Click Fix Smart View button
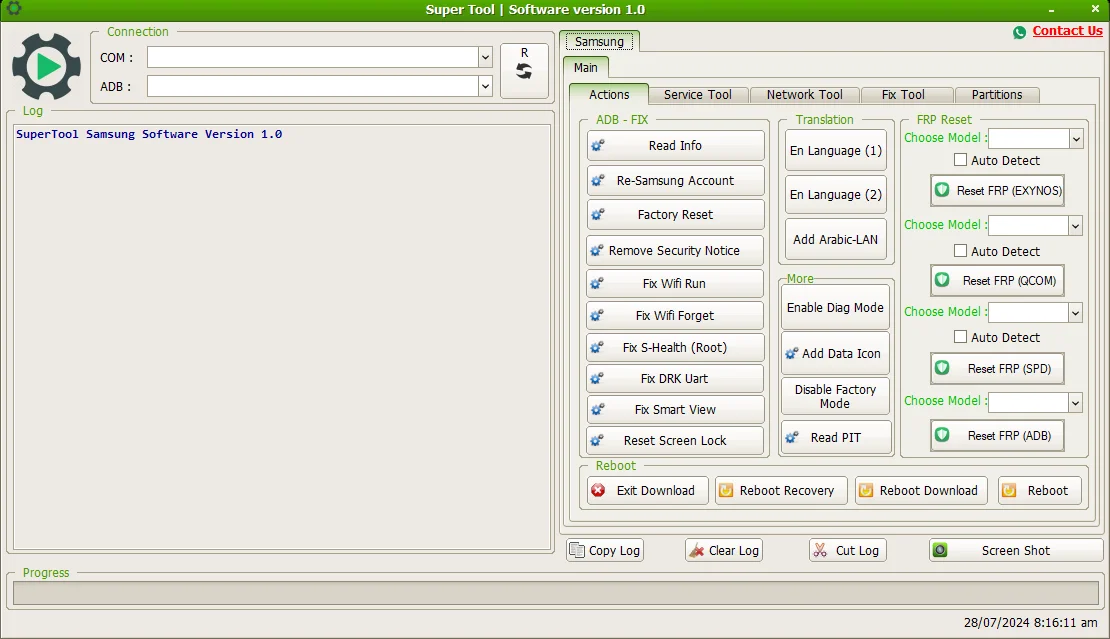This screenshot has height=639, width=1110. coord(675,410)
